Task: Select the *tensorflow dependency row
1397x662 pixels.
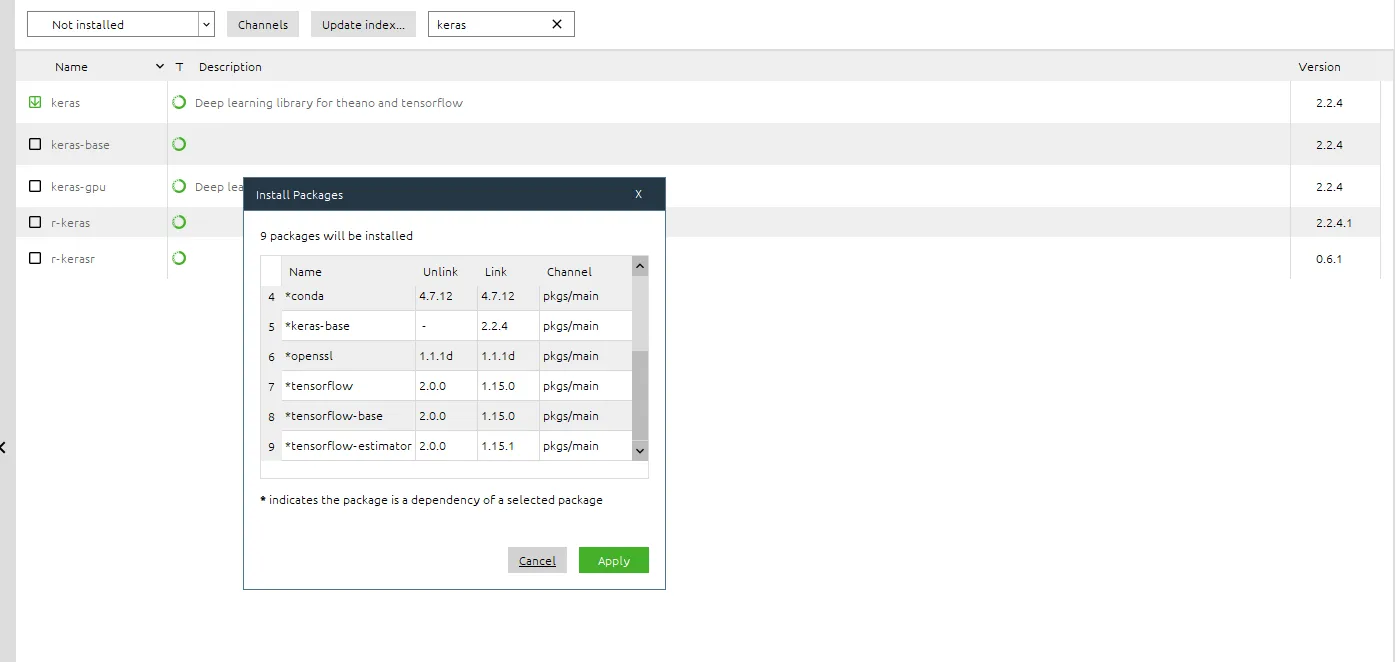Action: (x=446, y=386)
